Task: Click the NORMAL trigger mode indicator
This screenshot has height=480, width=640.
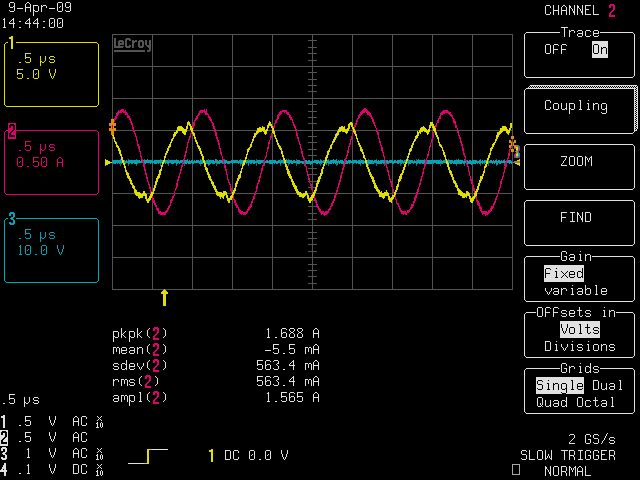Action: pos(568,471)
